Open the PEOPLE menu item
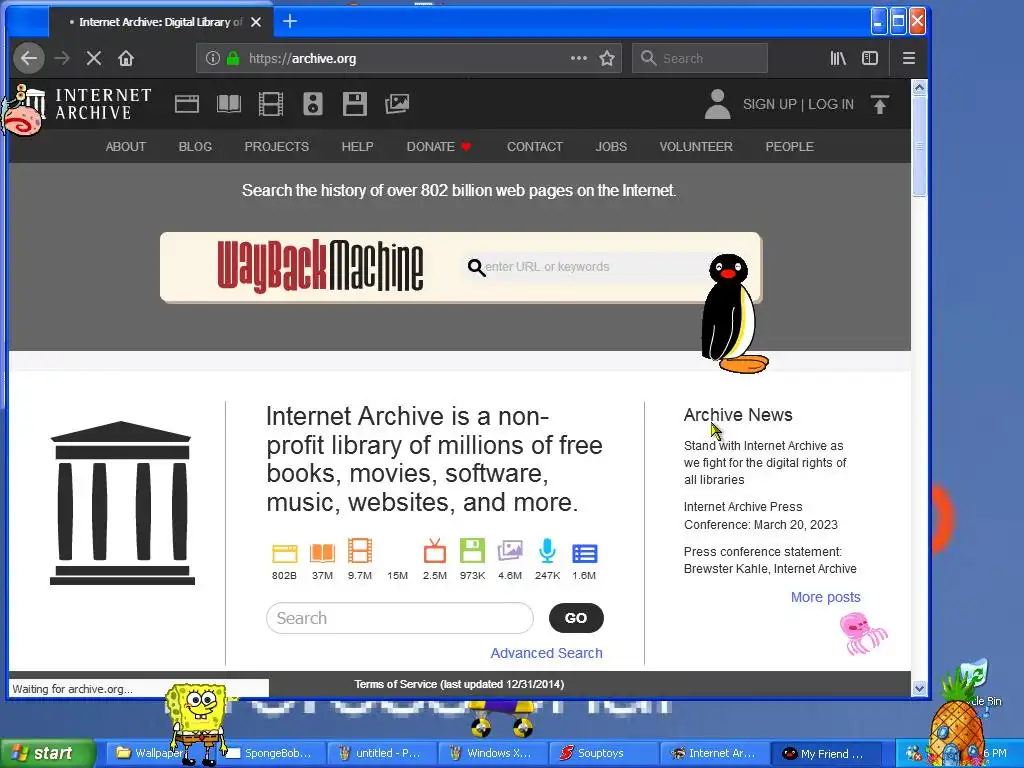The height and width of the screenshot is (768, 1024). click(x=790, y=146)
